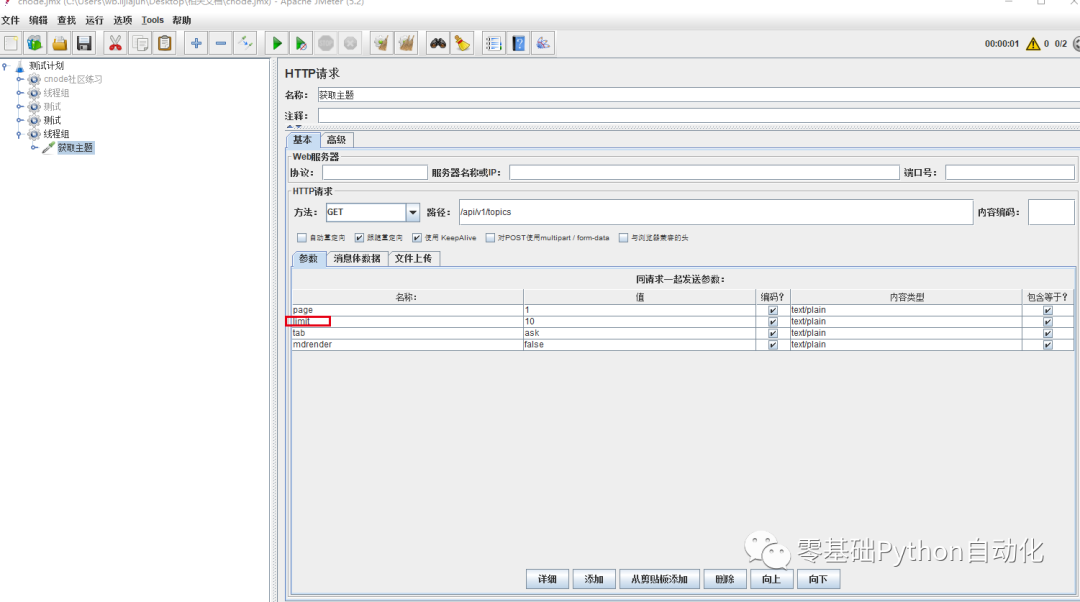
Task: Click the gray Shutdown X icon
Action: click(351, 43)
